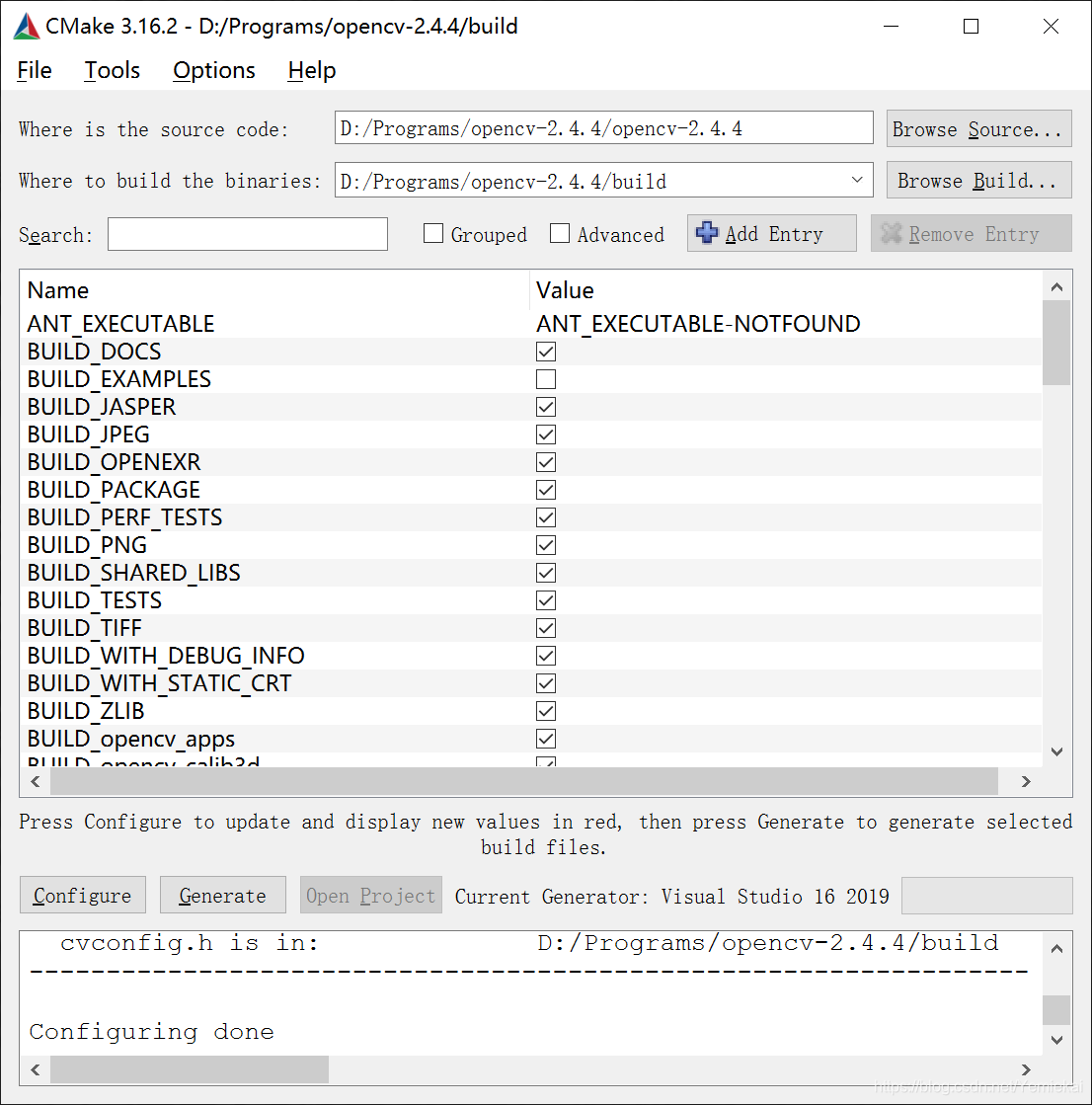Click the cache list scroll right arrow
1092x1105 pixels.
click(1026, 781)
